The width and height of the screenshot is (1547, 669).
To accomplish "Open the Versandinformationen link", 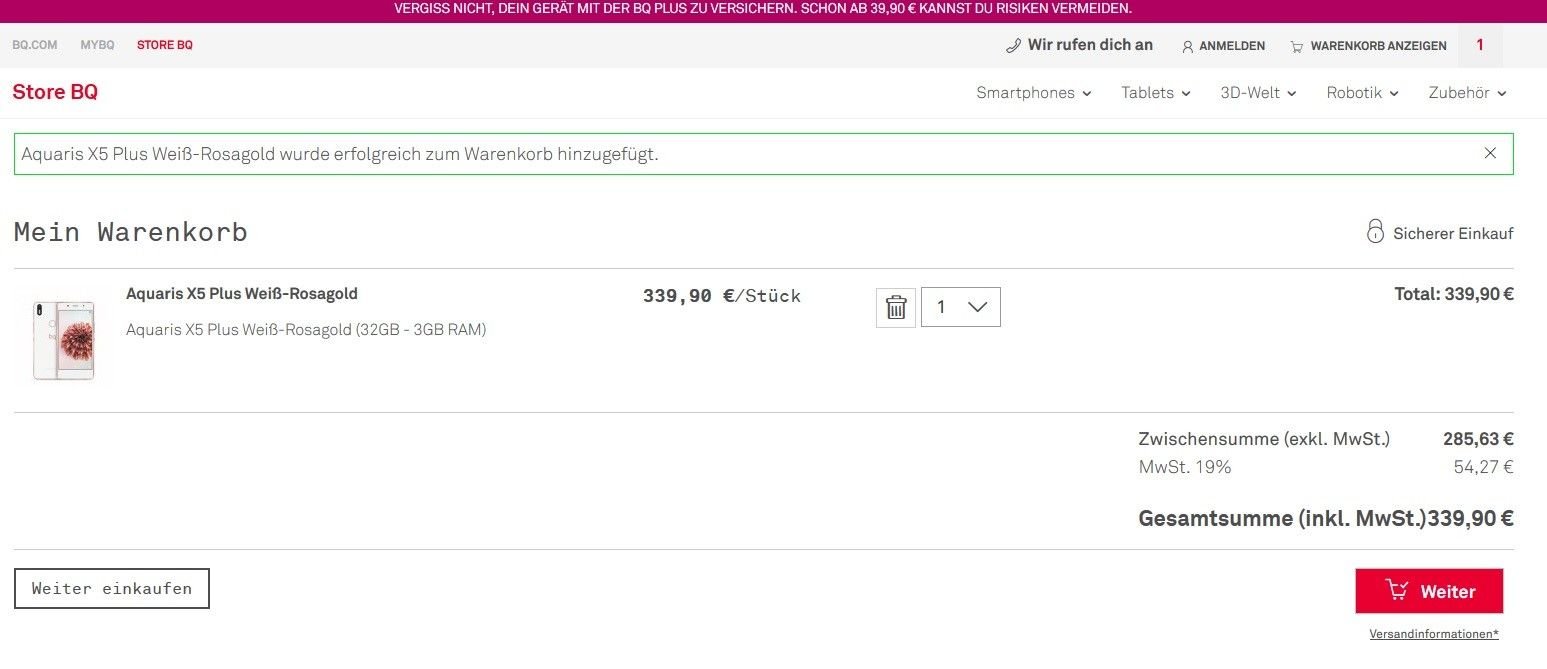I will point(1434,634).
